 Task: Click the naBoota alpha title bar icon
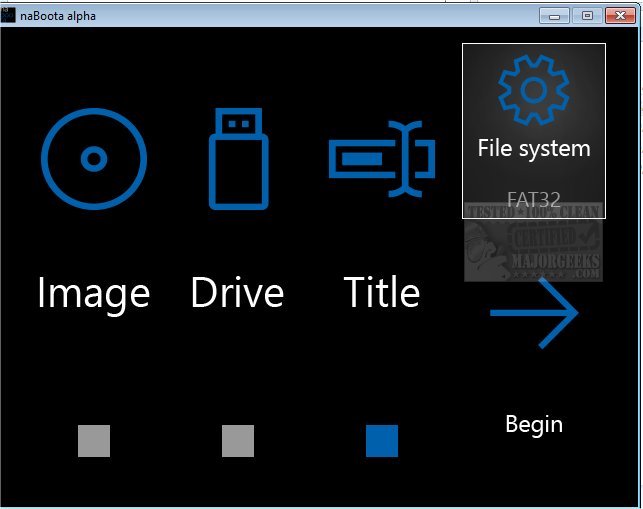click(8, 16)
